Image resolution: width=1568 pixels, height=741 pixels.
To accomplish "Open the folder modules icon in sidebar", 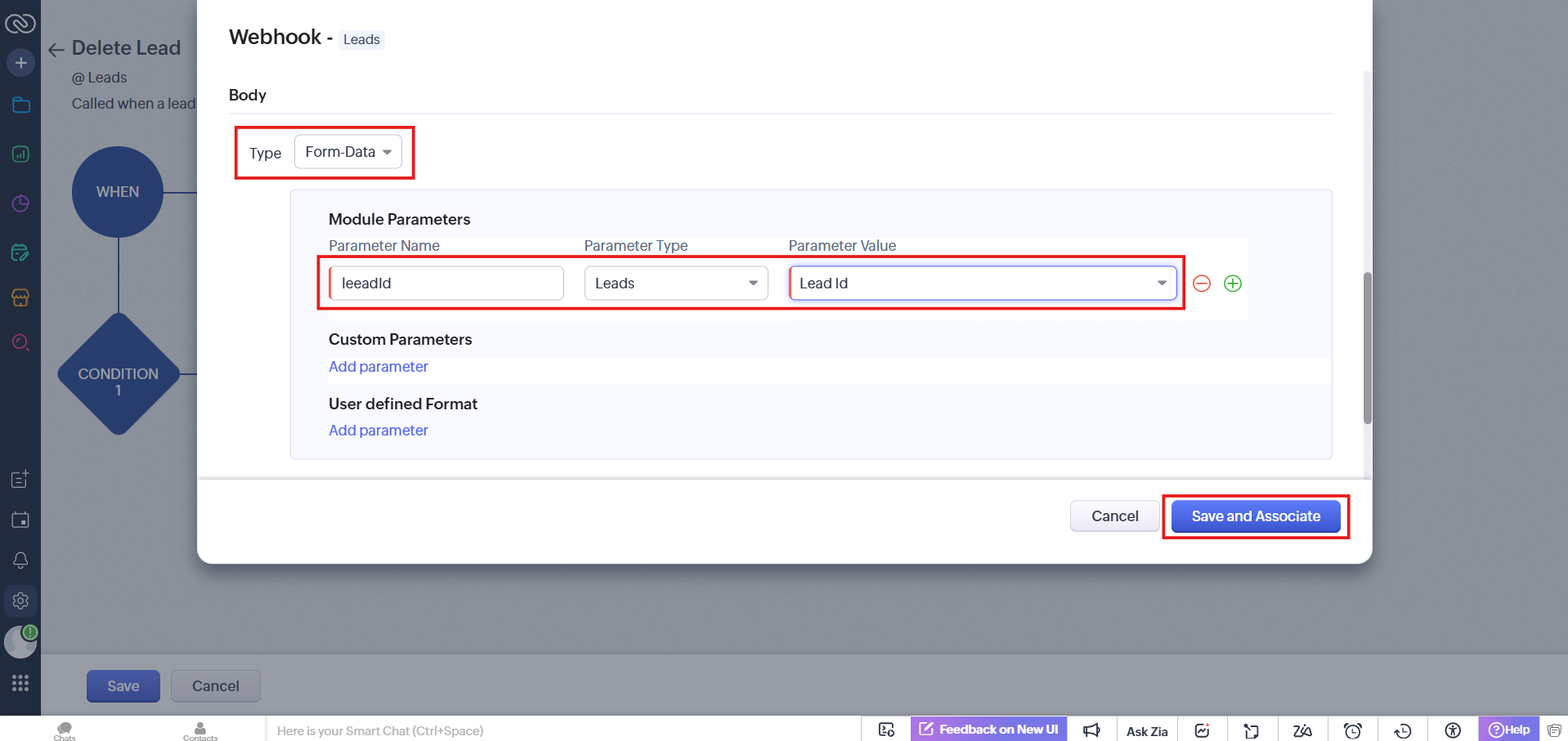I will click(x=20, y=105).
